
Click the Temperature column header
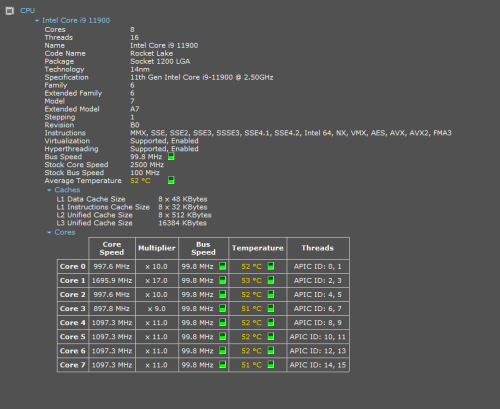click(258, 248)
